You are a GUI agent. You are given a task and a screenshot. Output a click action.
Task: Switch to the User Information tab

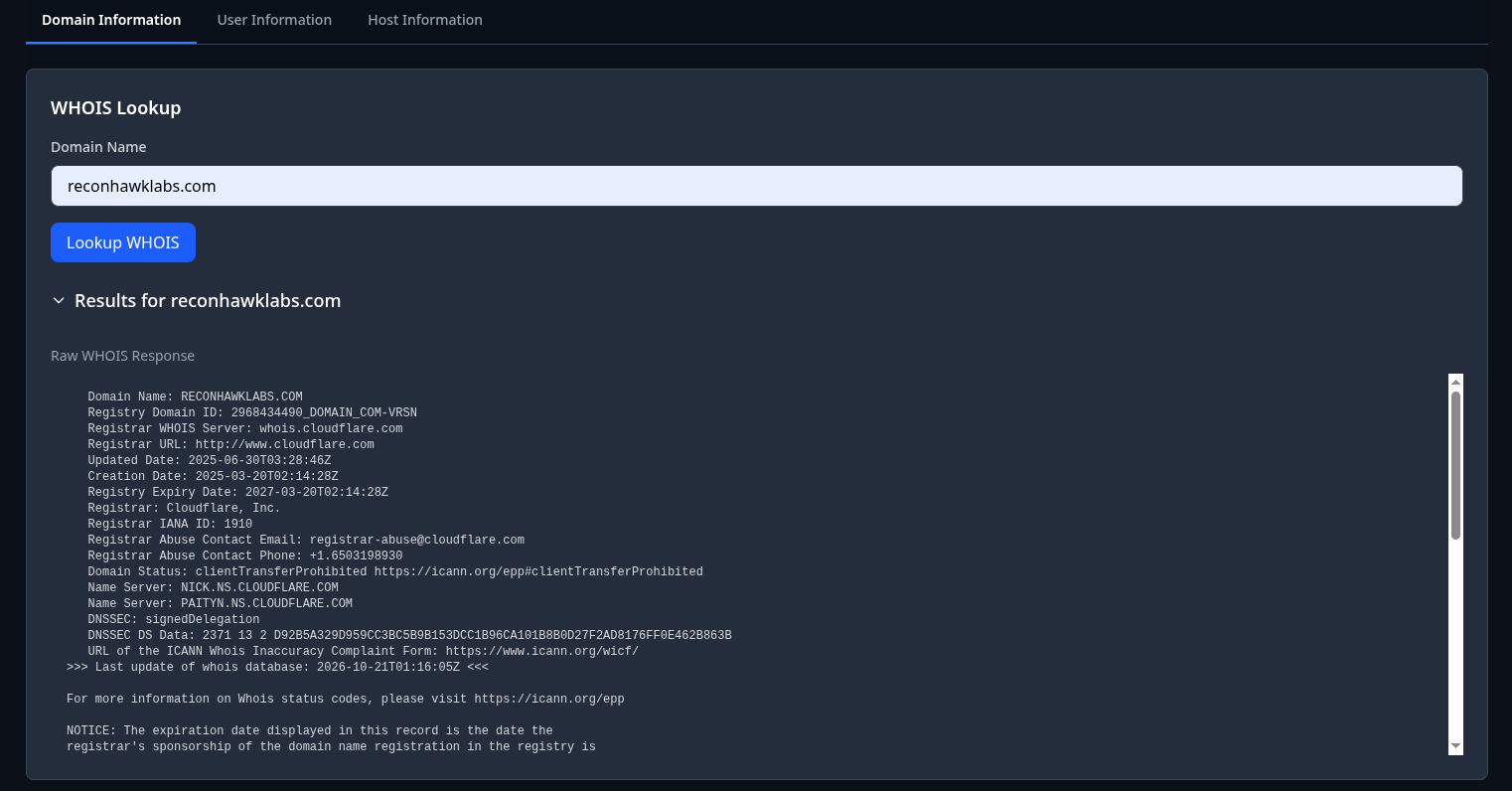(274, 20)
